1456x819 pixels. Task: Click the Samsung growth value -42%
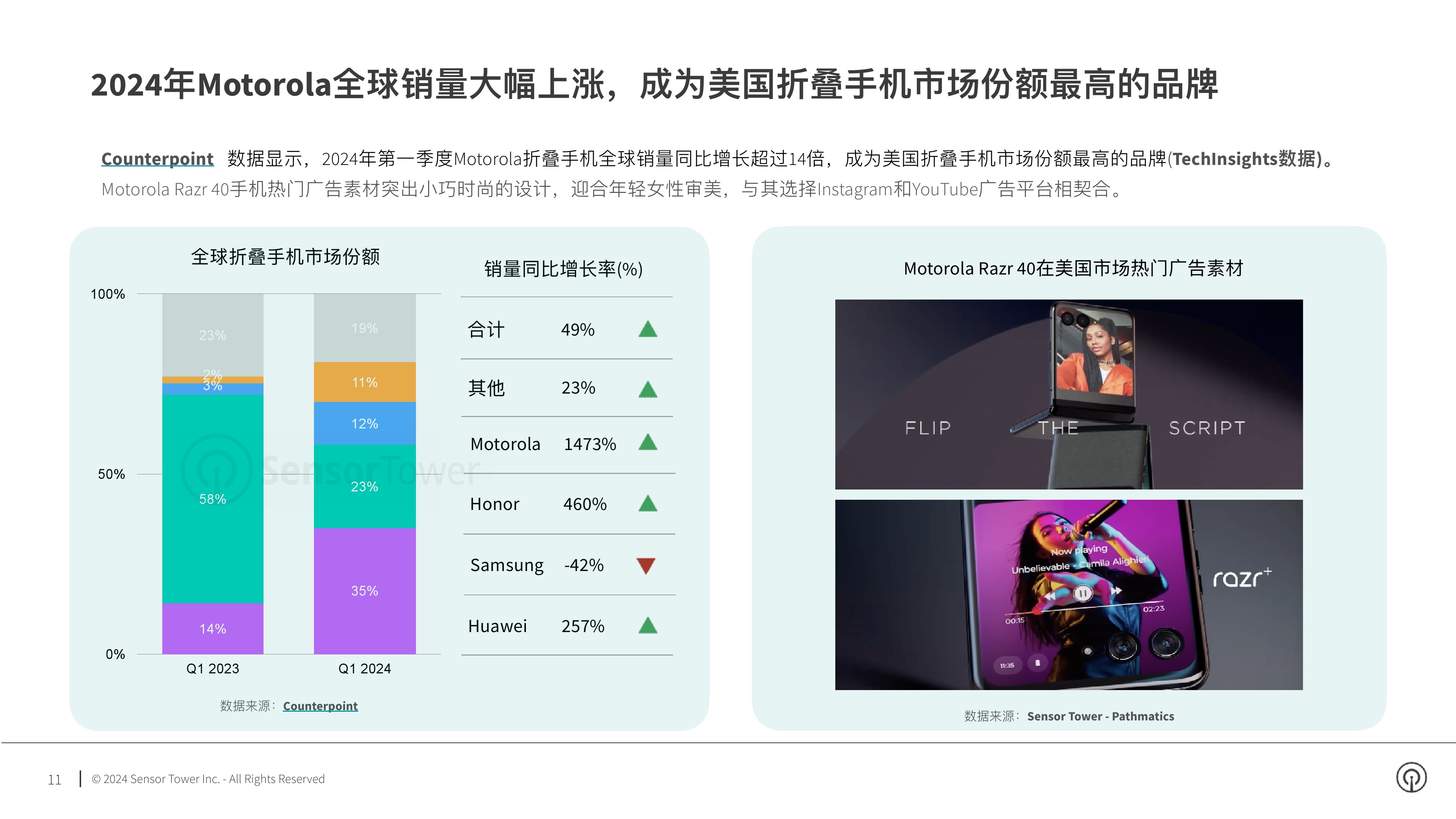pos(584,565)
